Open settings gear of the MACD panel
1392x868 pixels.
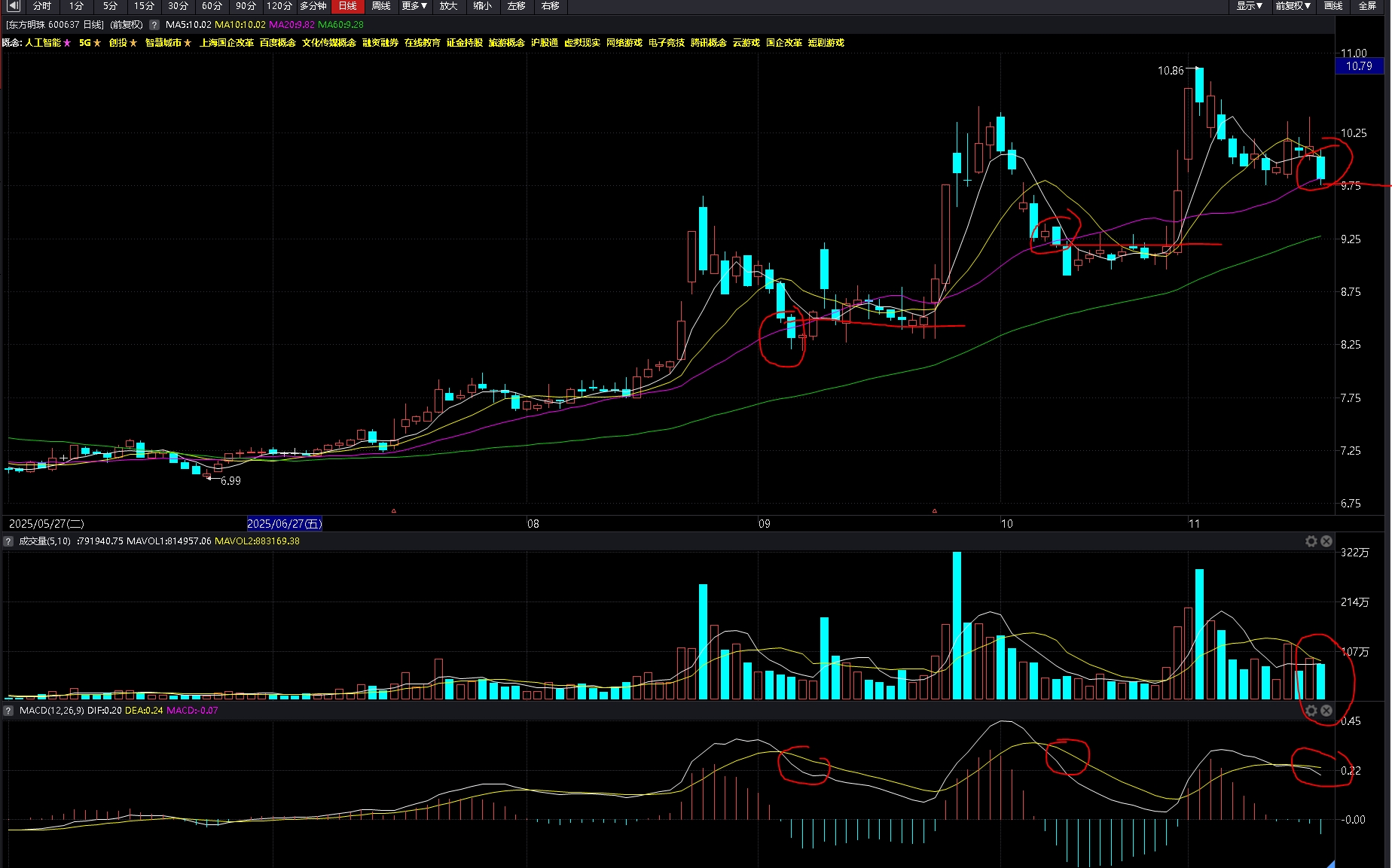(1311, 711)
